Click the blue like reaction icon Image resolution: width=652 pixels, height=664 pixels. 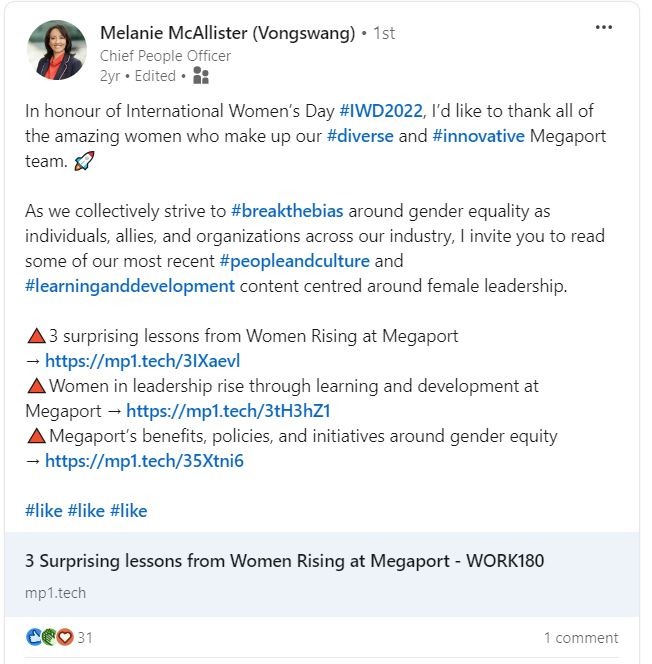(35, 637)
